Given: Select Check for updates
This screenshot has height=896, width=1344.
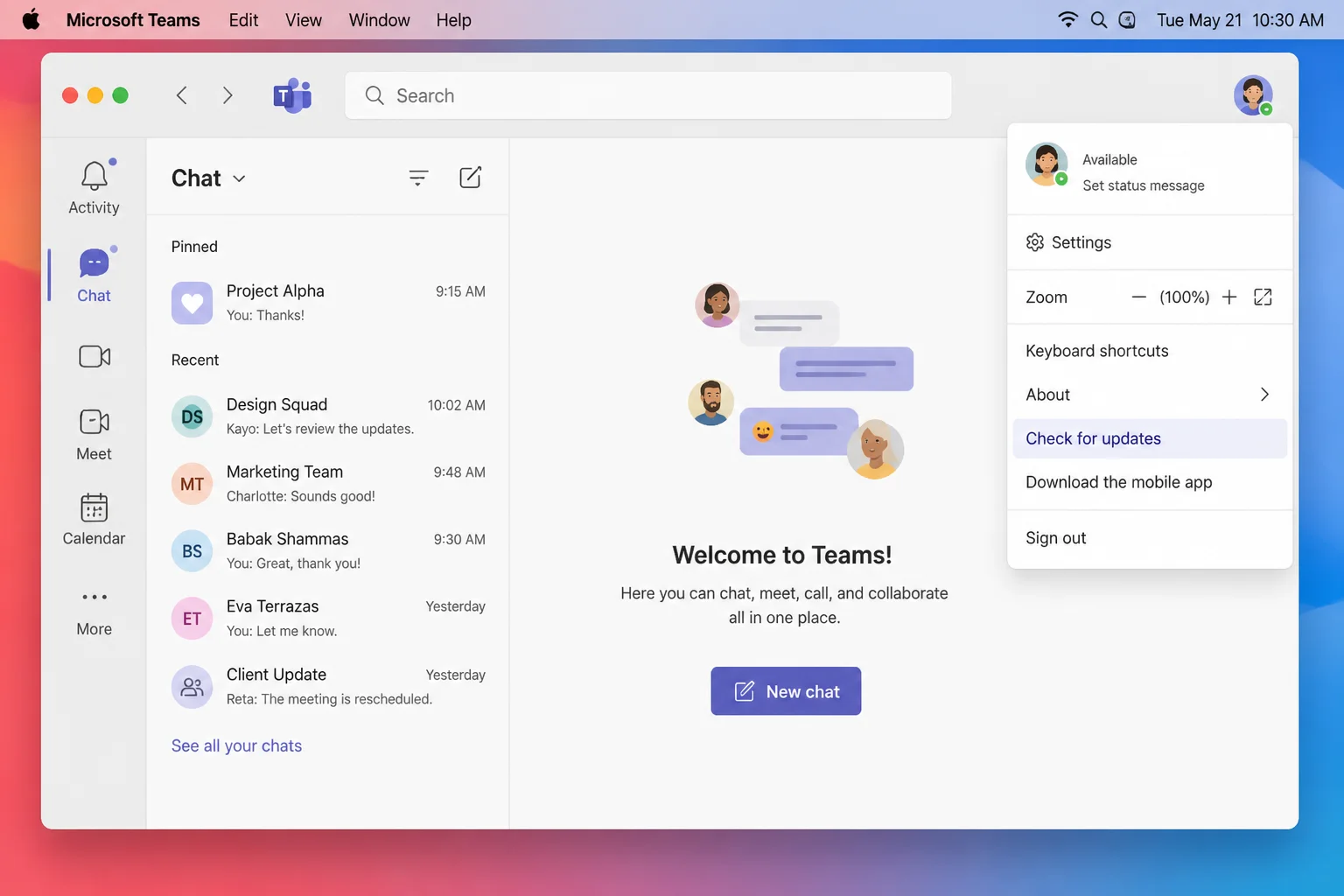Looking at the screenshot, I should point(1150,438).
